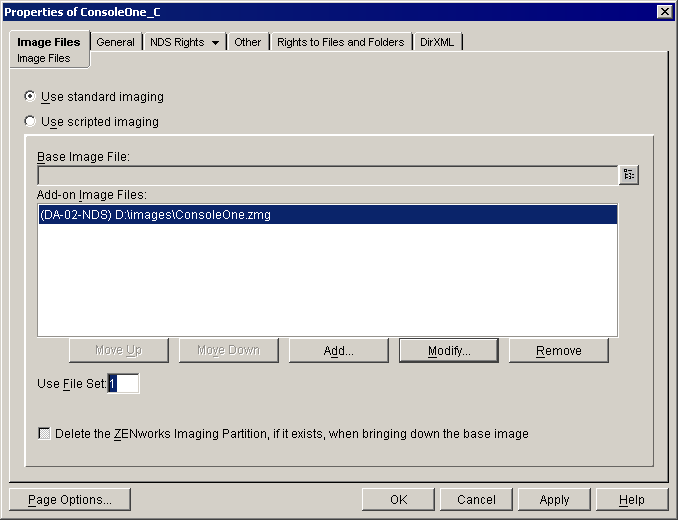Cancel the properties dialog
The height and width of the screenshot is (520, 678).
pos(476,500)
